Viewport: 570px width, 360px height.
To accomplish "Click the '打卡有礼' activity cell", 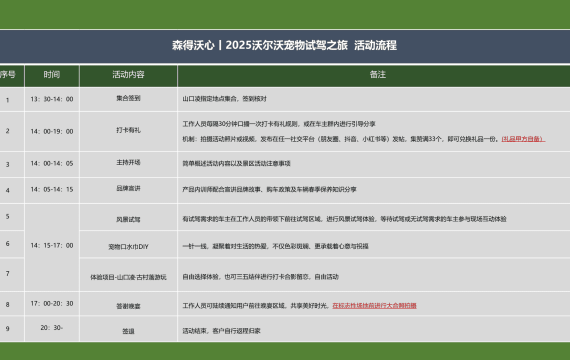I will click(128, 130).
